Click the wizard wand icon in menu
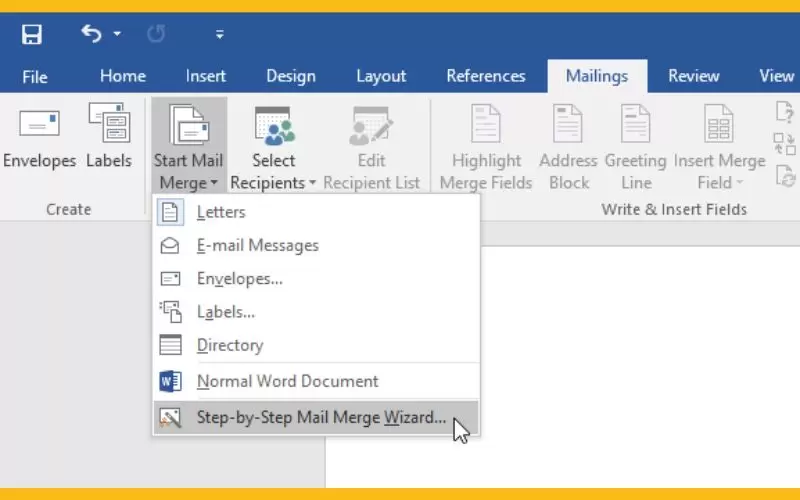The height and width of the screenshot is (500, 800). [170, 417]
